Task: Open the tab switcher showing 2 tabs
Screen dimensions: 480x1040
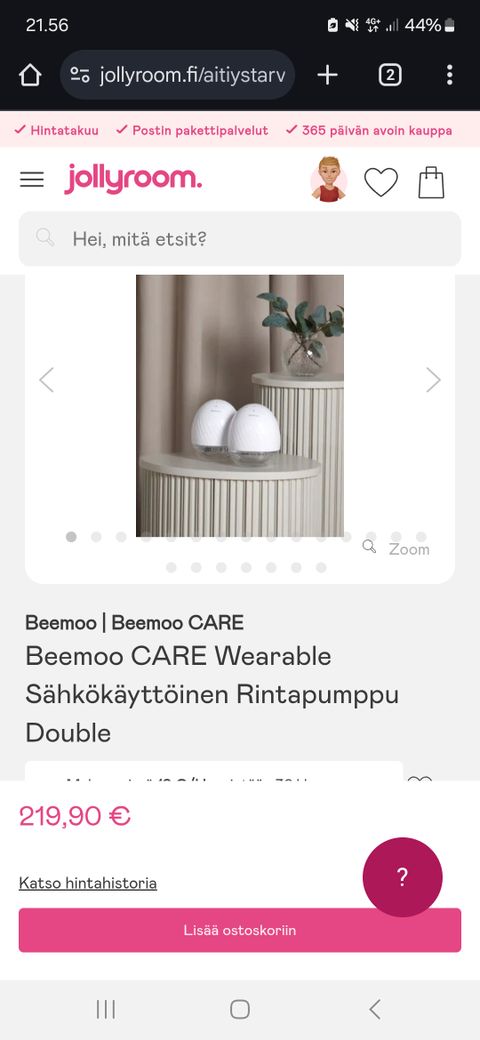Action: (x=390, y=76)
